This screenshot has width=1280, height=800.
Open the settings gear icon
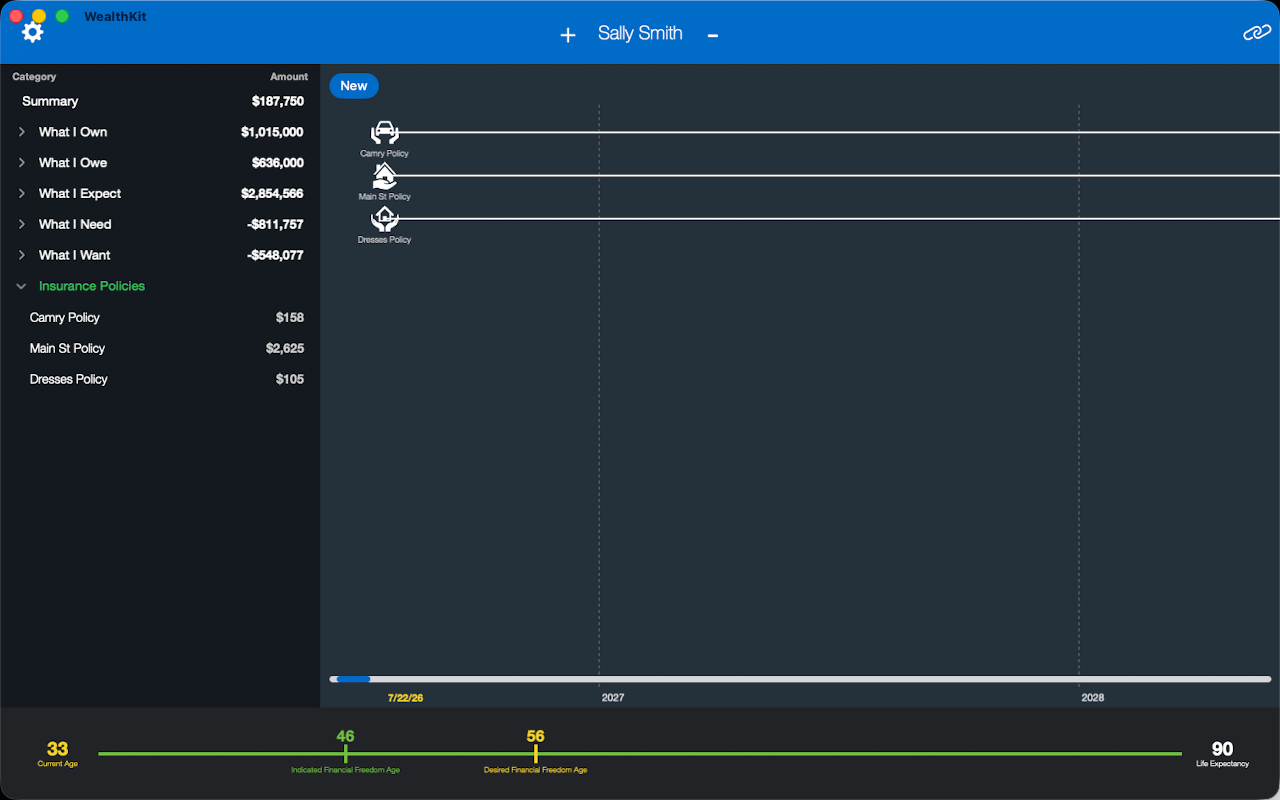(x=33, y=33)
